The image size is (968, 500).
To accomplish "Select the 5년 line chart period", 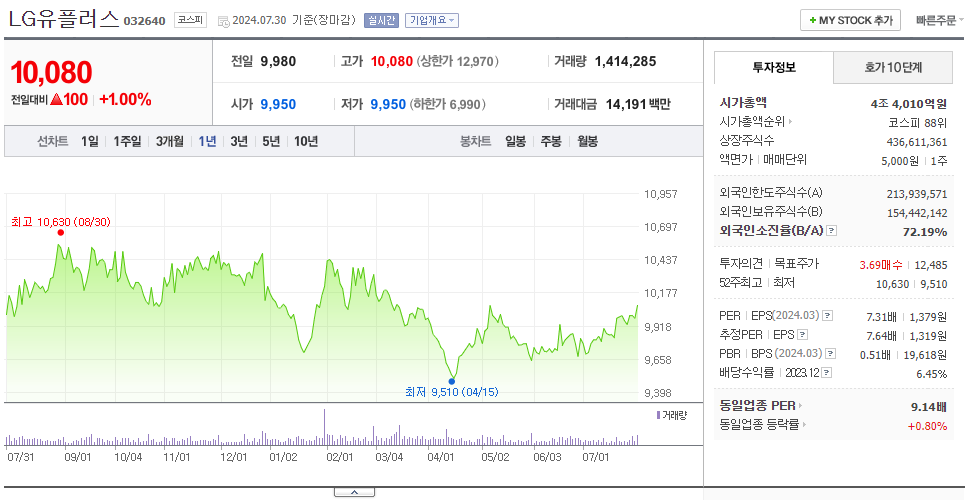I will 271,141.
